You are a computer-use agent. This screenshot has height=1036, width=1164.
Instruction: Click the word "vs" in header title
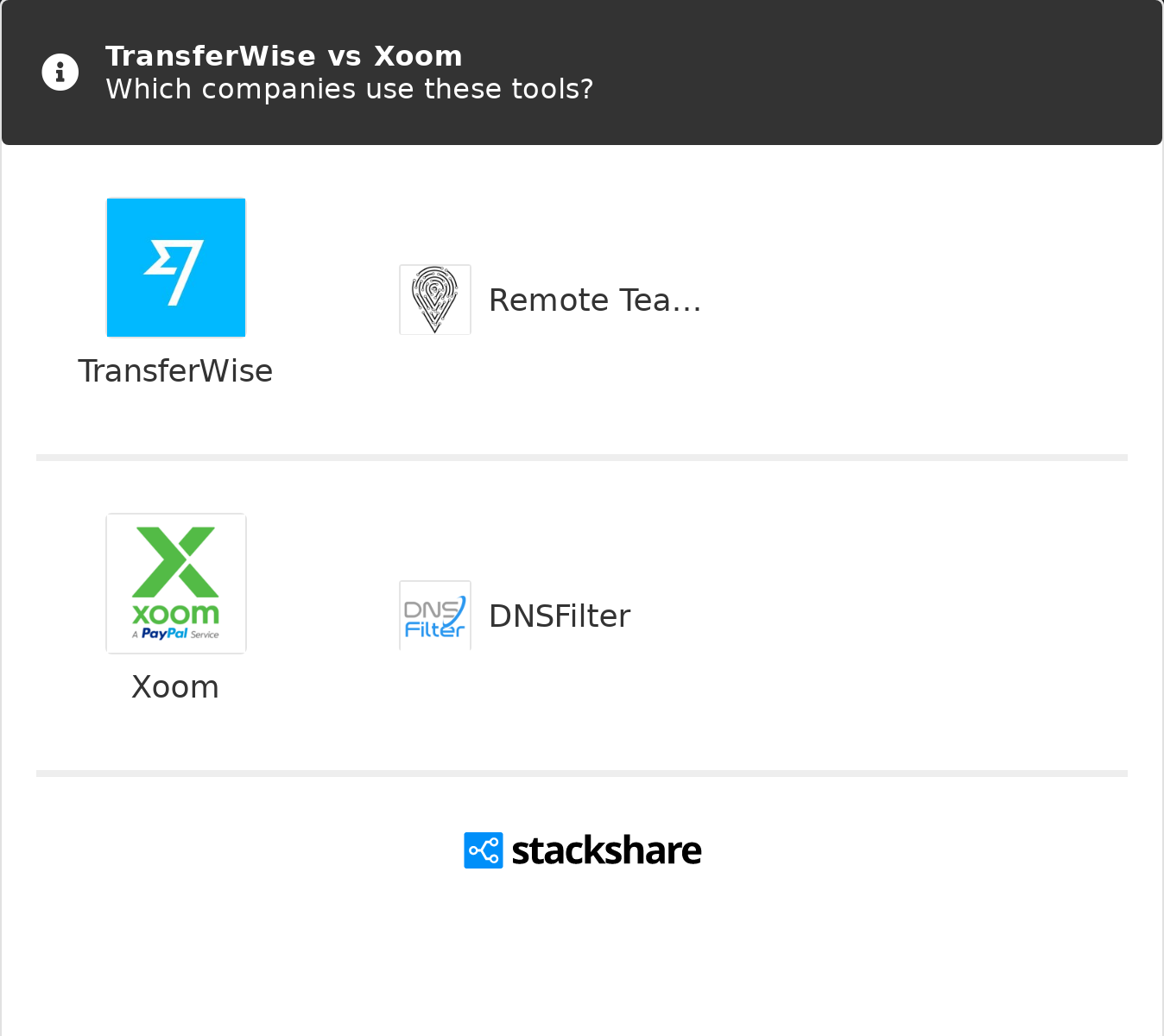(x=345, y=56)
